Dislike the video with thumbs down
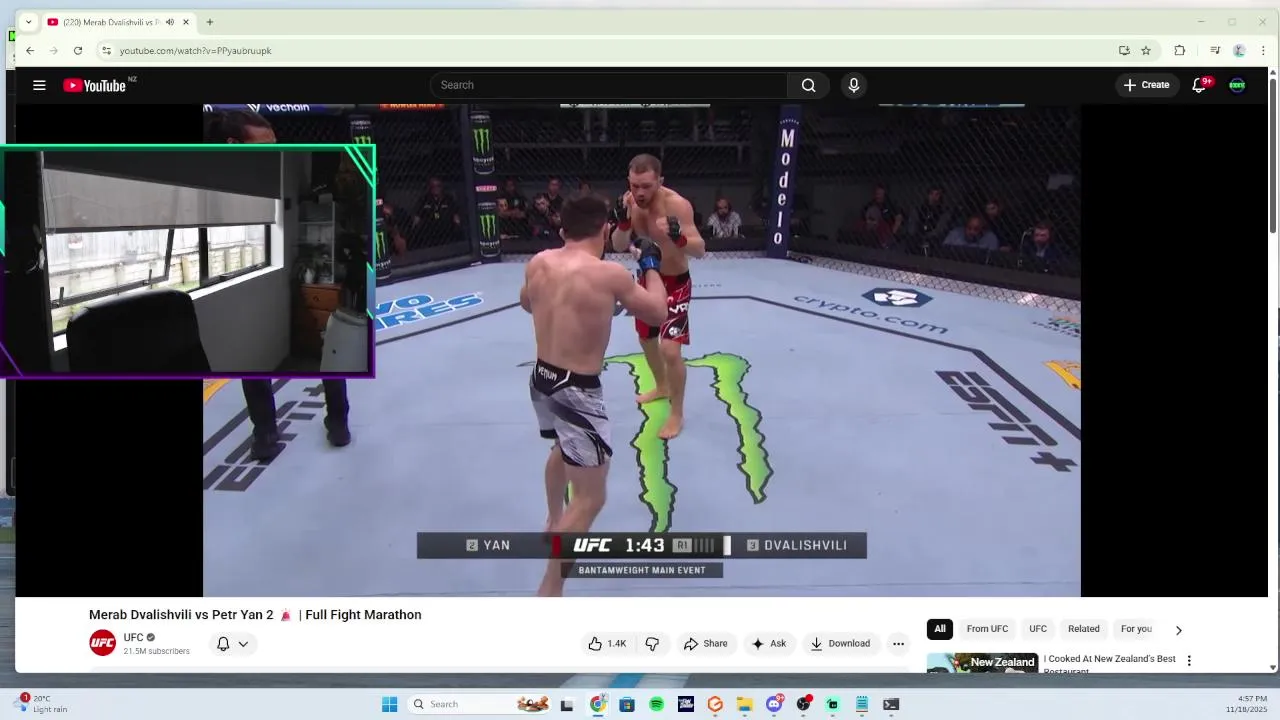Viewport: 1280px width, 720px height. click(652, 644)
